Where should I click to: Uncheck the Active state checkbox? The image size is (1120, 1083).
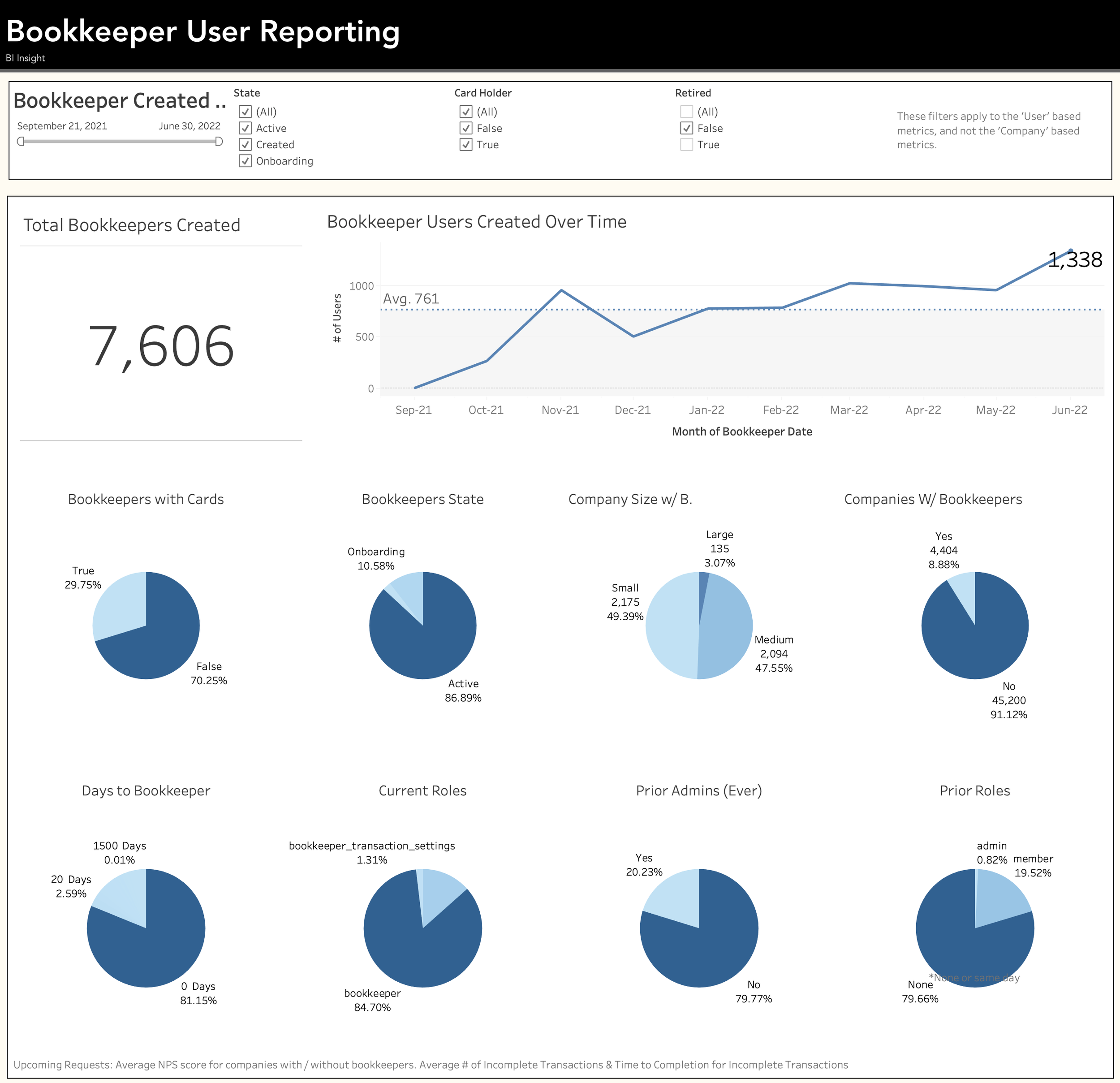tap(245, 128)
